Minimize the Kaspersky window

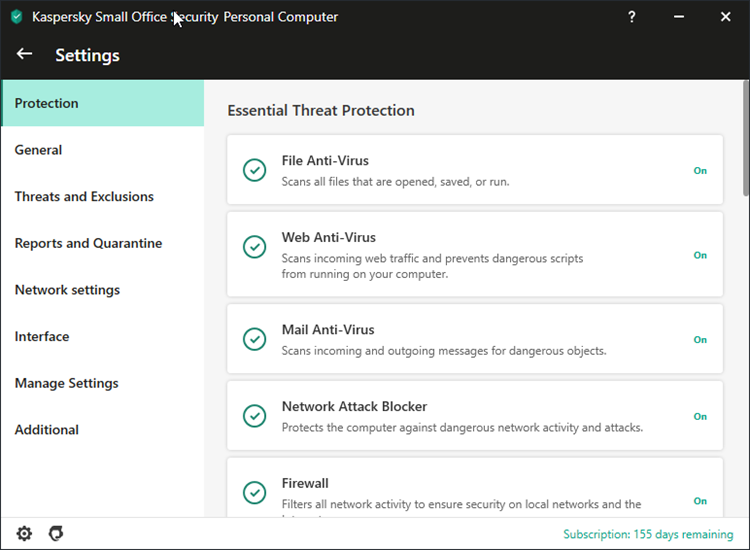tap(679, 17)
